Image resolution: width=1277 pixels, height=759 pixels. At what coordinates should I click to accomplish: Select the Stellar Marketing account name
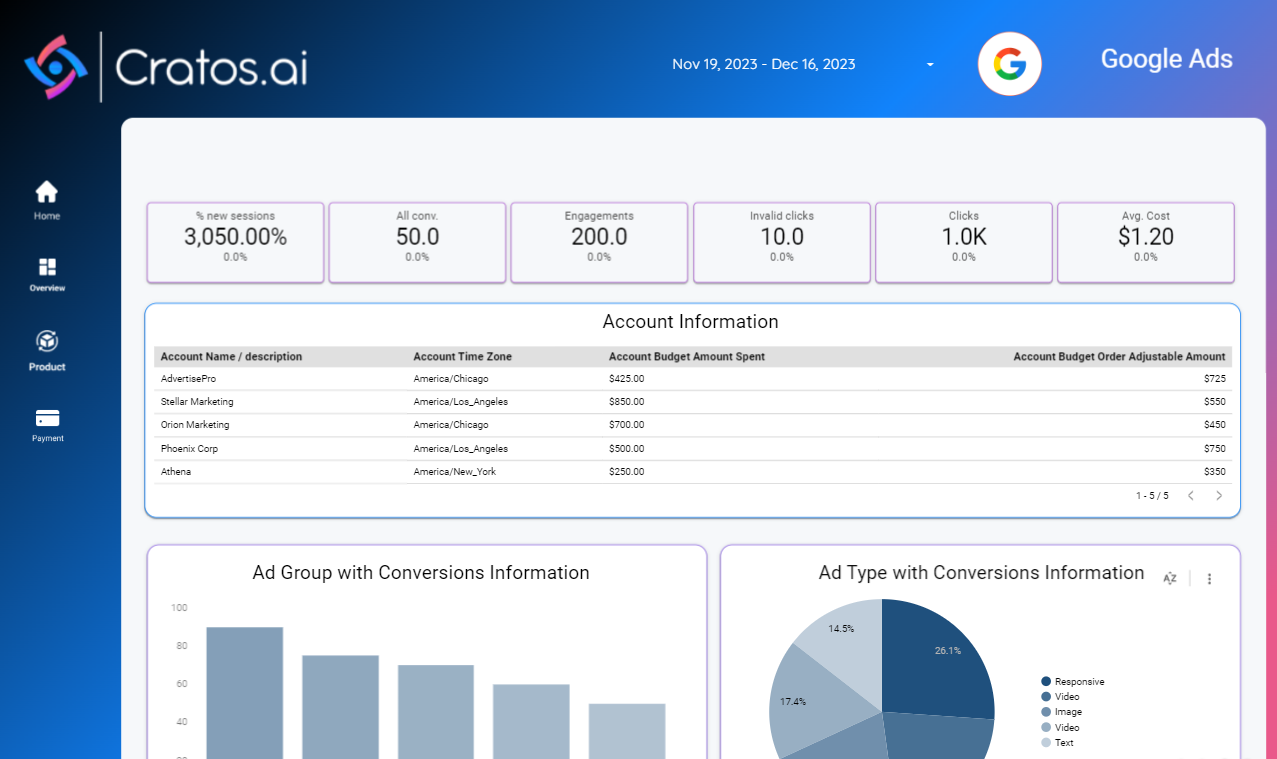[197, 402]
